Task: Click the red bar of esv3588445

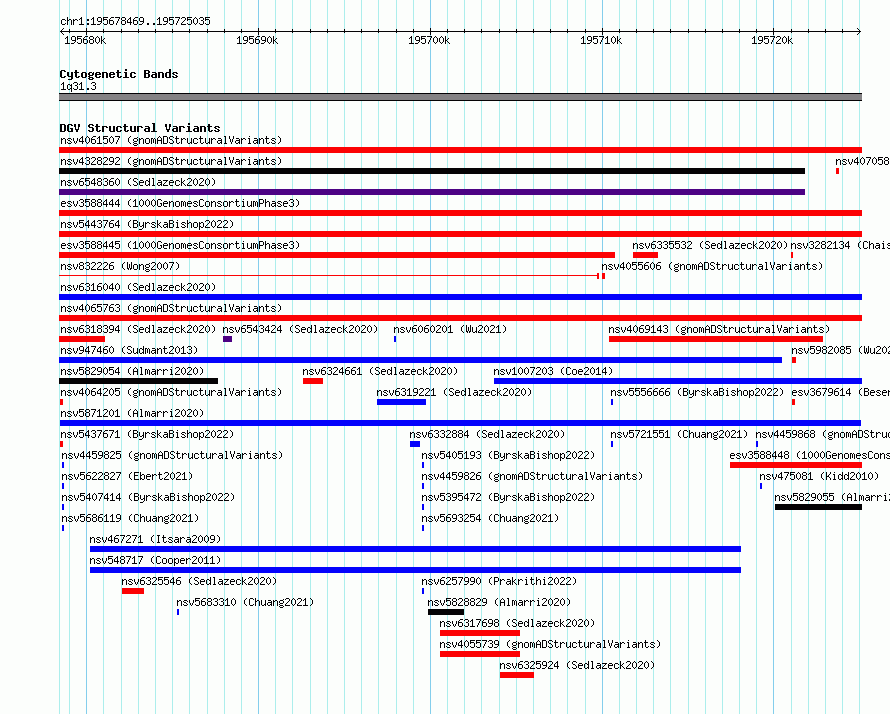Action: pyautogui.click(x=337, y=255)
